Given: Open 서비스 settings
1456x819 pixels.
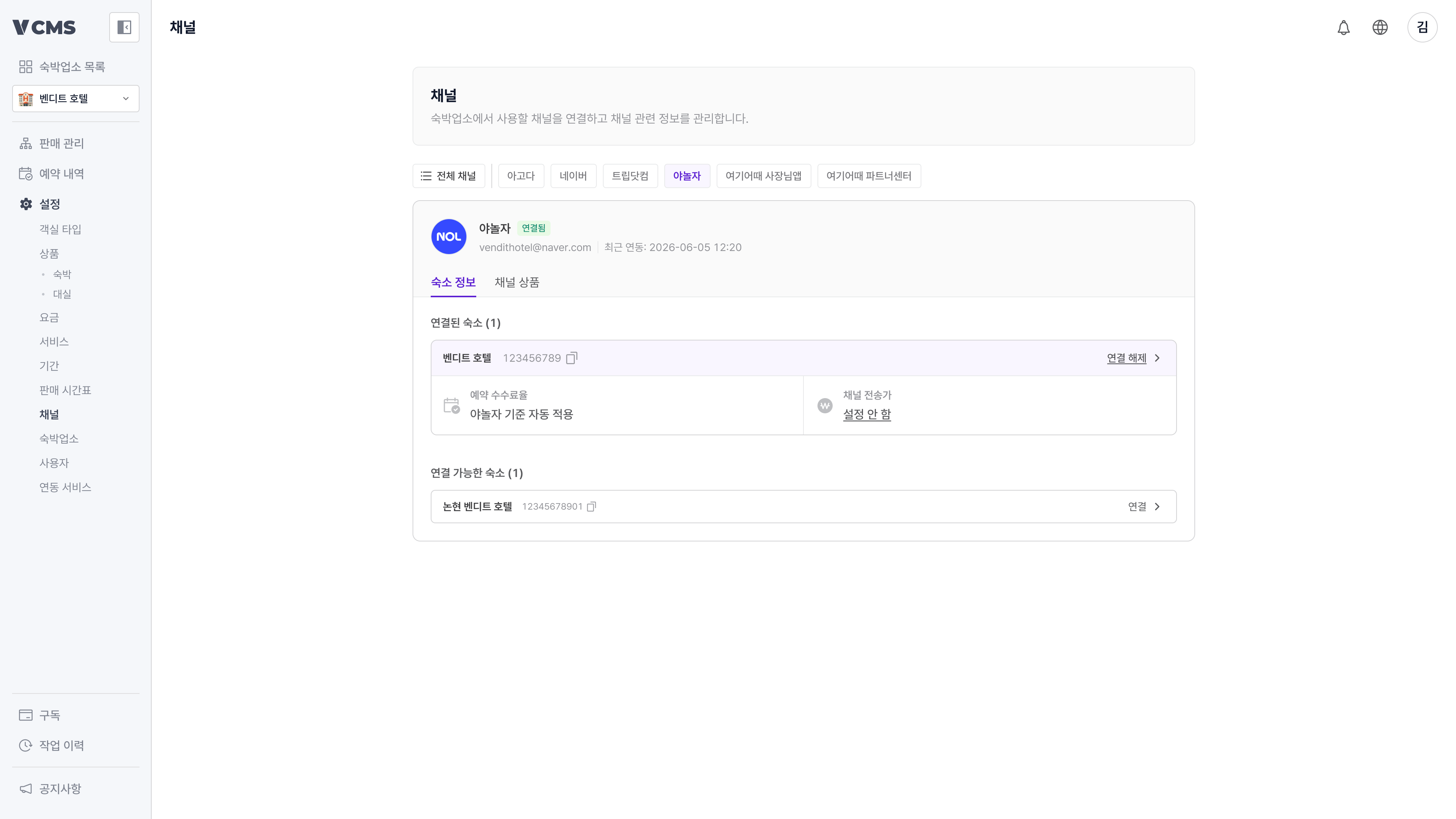Looking at the screenshot, I should click(x=54, y=341).
